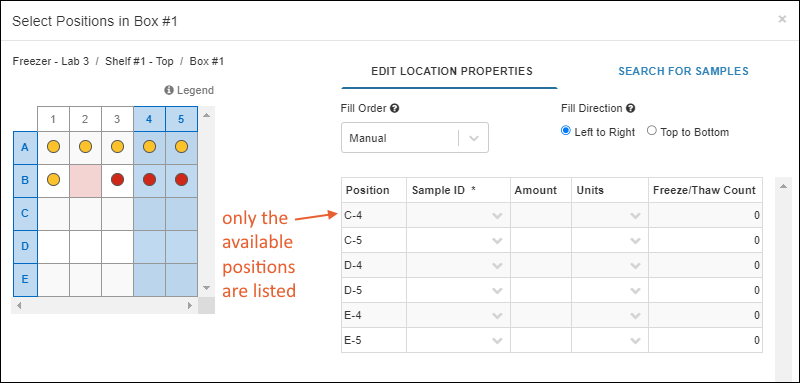Click the Fill Order help icon
This screenshot has height=383, width=800.
[x=394, y=109]
